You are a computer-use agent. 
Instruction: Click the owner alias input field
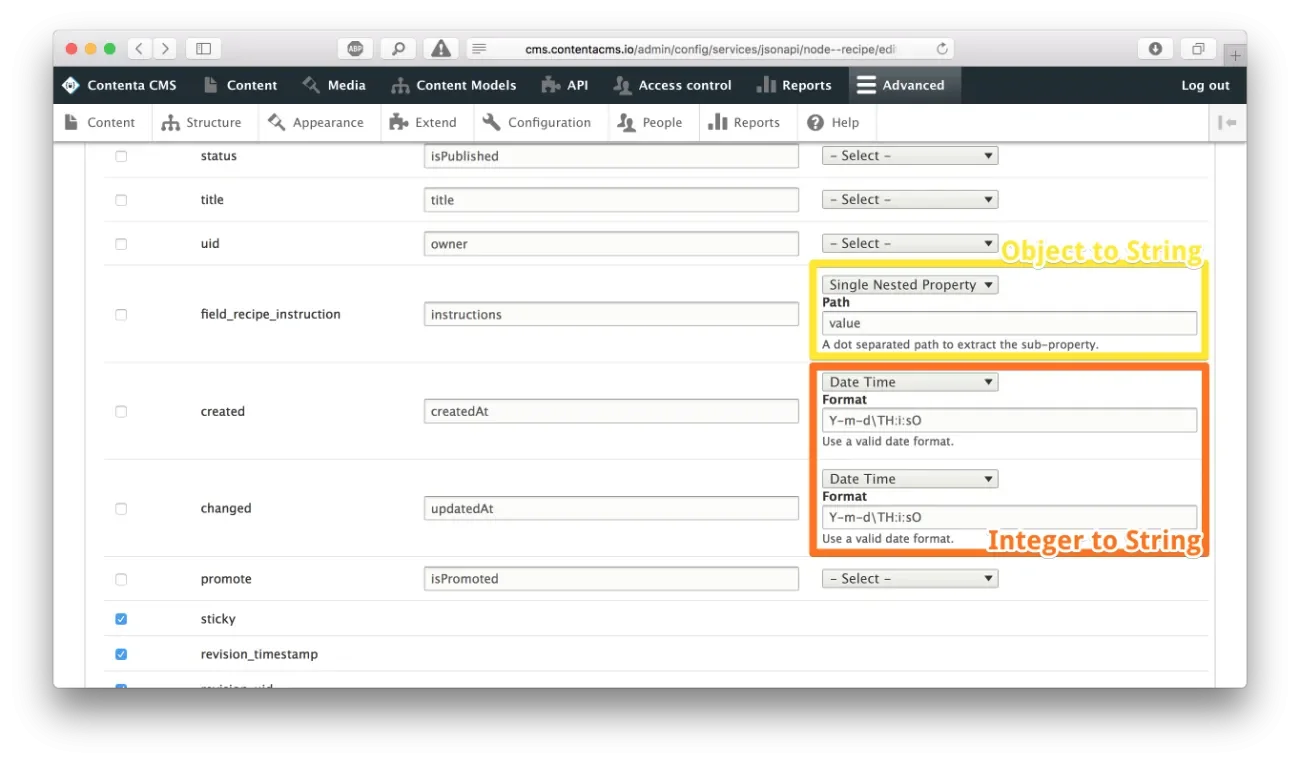tap(611, 244)
